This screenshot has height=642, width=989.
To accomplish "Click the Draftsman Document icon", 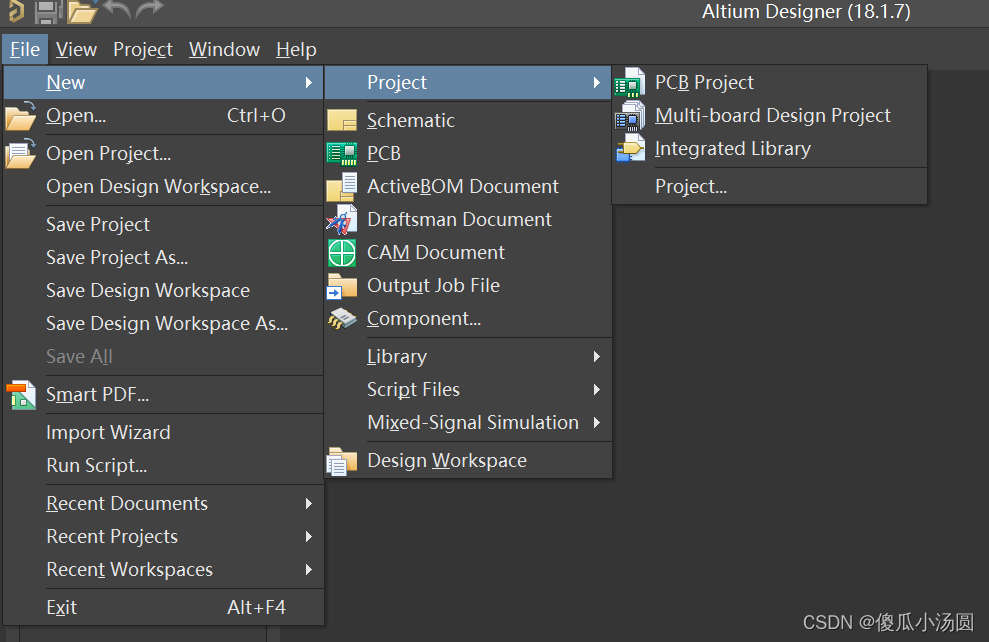I will (342, 219).
